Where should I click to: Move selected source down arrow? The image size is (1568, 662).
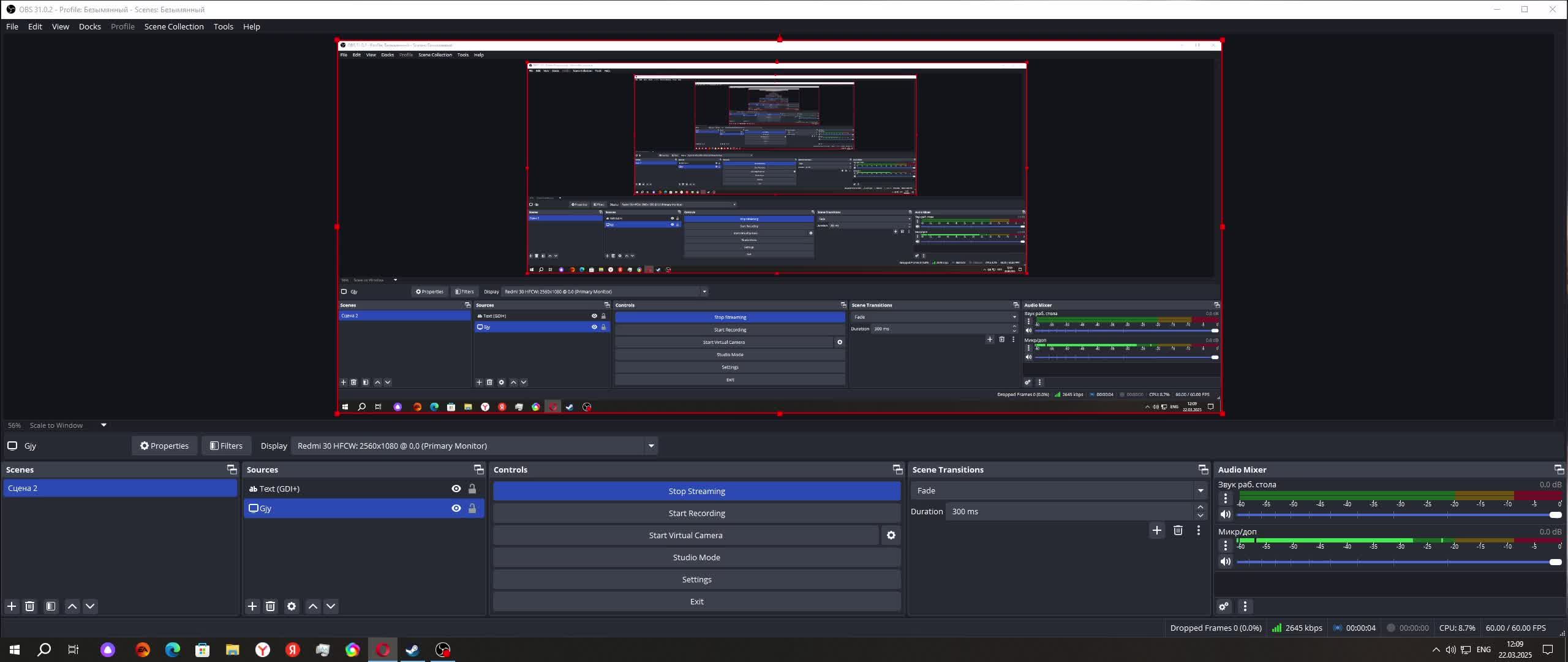[x=331, y=606]
